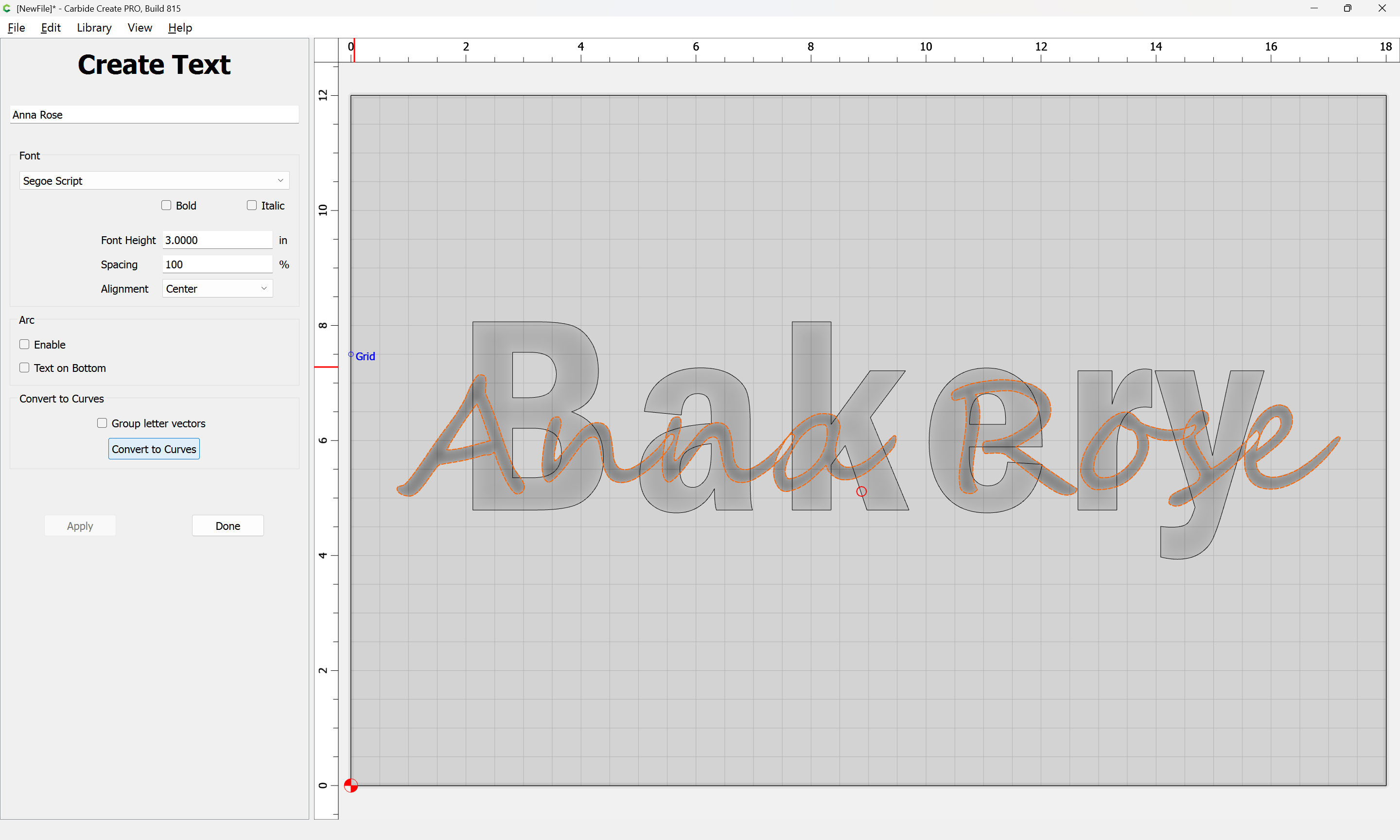1400x840 pixels.
Task: Enable Group letter vectors option
Action: (102, 423)
